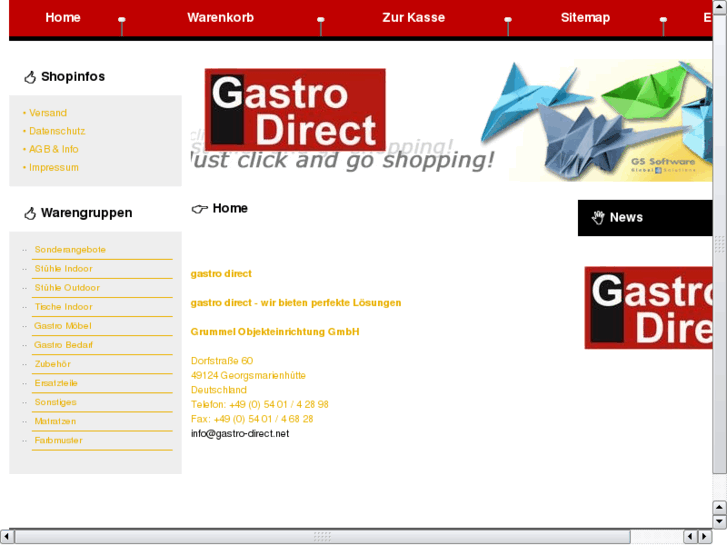
Task: Open the Impressum link
Action: coord(54,167)
